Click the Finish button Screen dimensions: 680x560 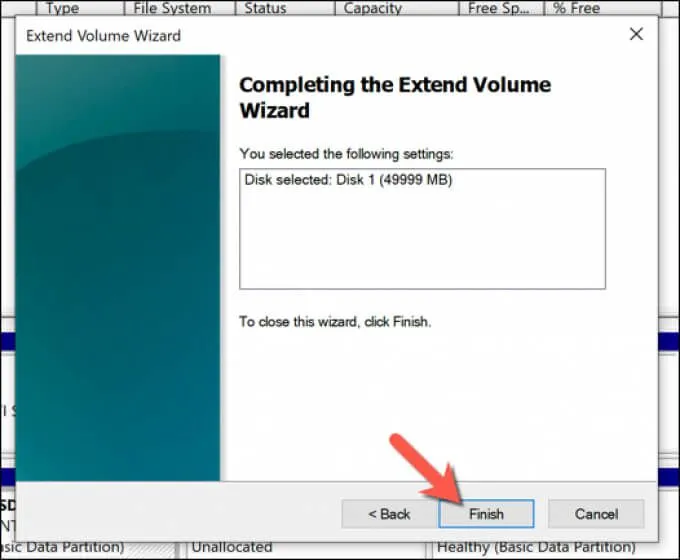[486, 513]
